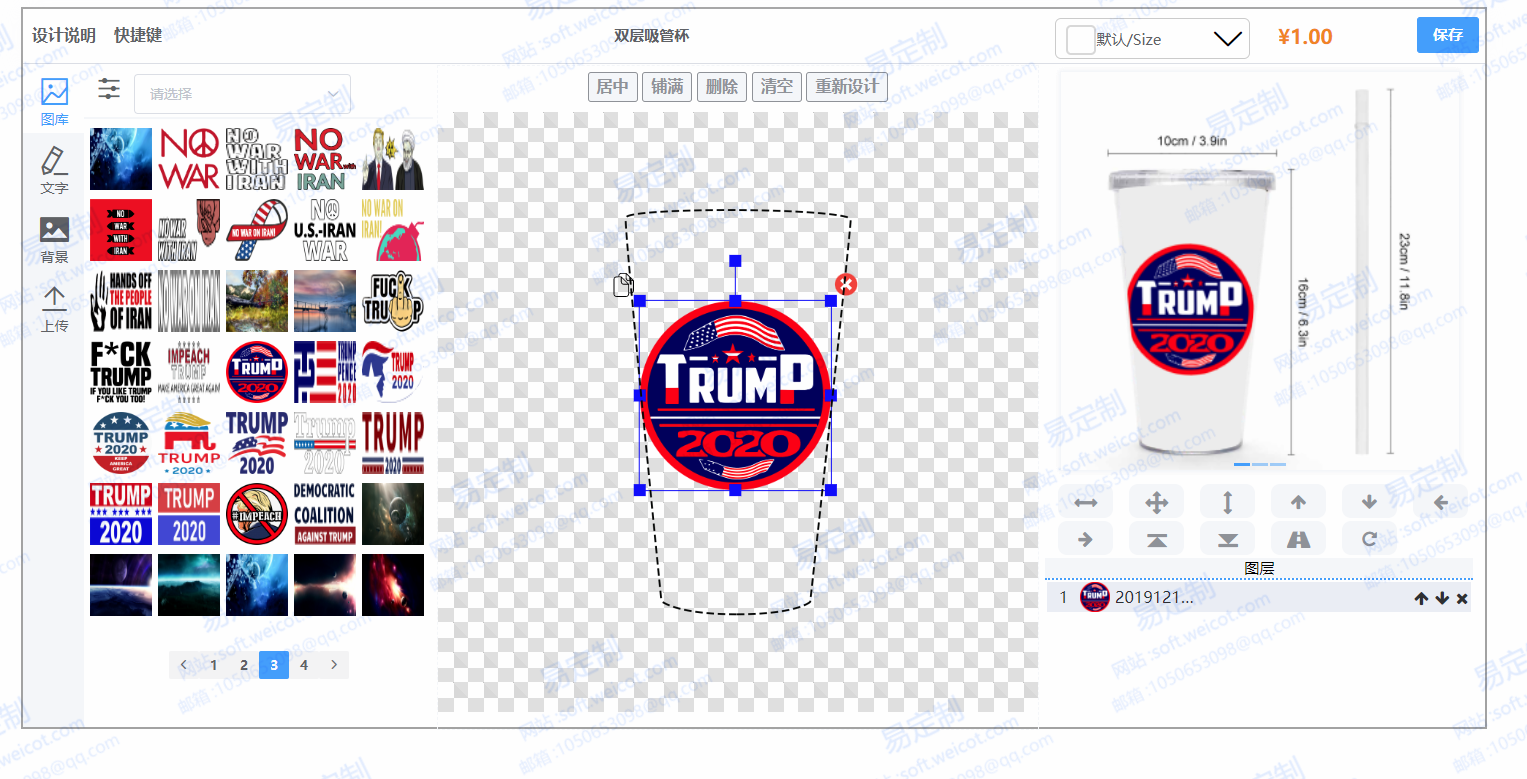The image size is (1527, 779).
Task: Nudge image right with right-arrow button
Action: coord(1085,539)
